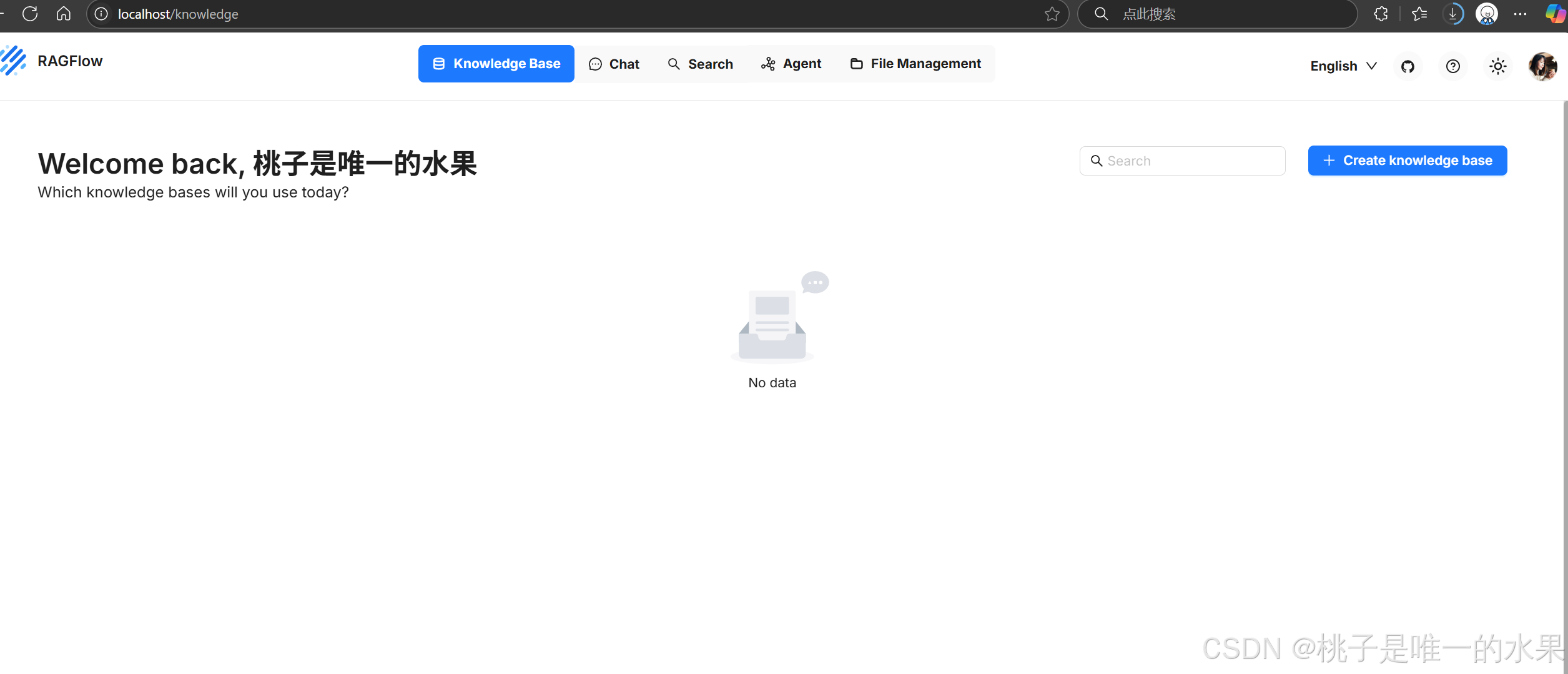1568x674 pixels.
Task: Open the help question-mark icon
Action: (x=1453, y=66)
